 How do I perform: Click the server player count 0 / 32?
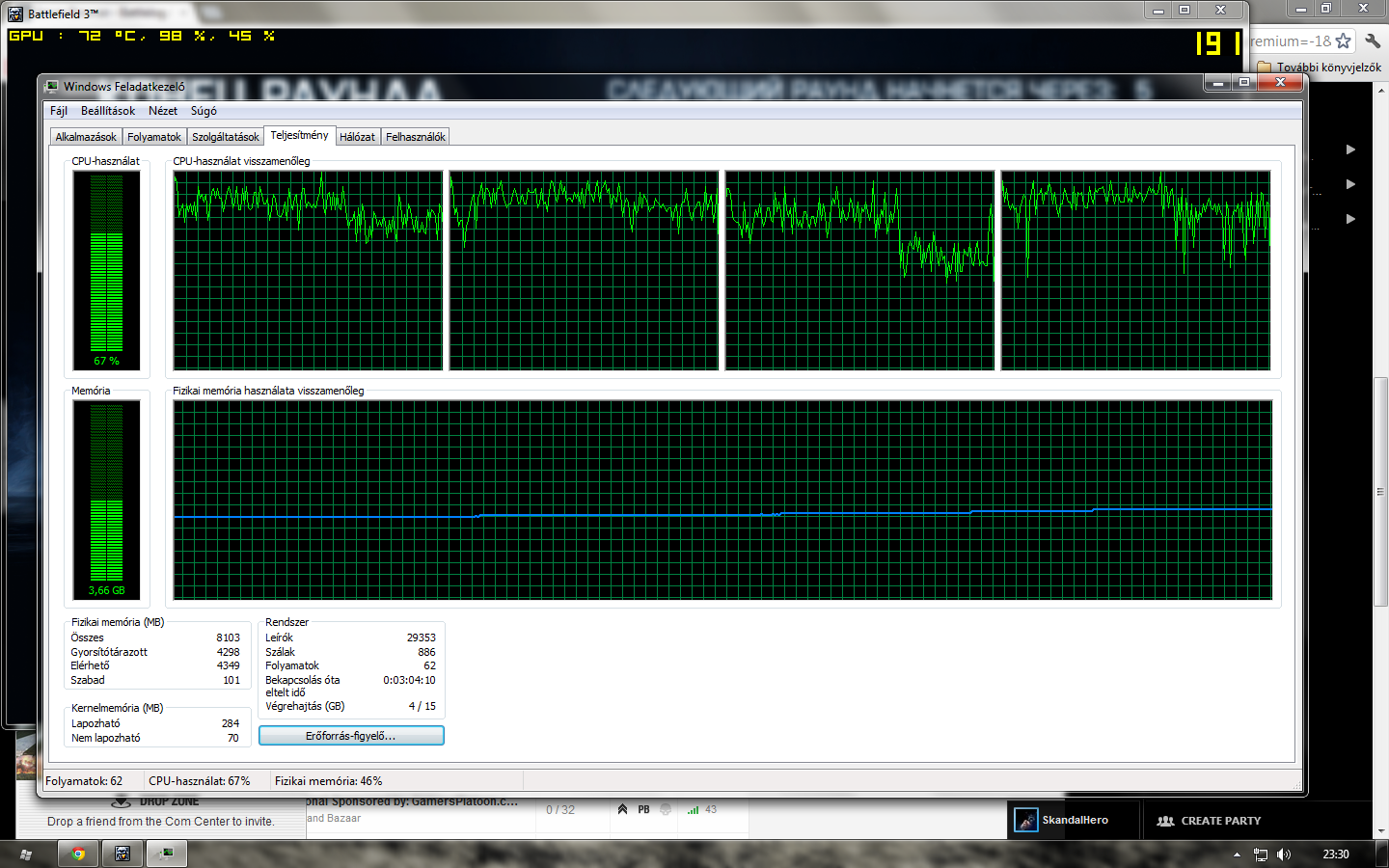click(560, 810)
